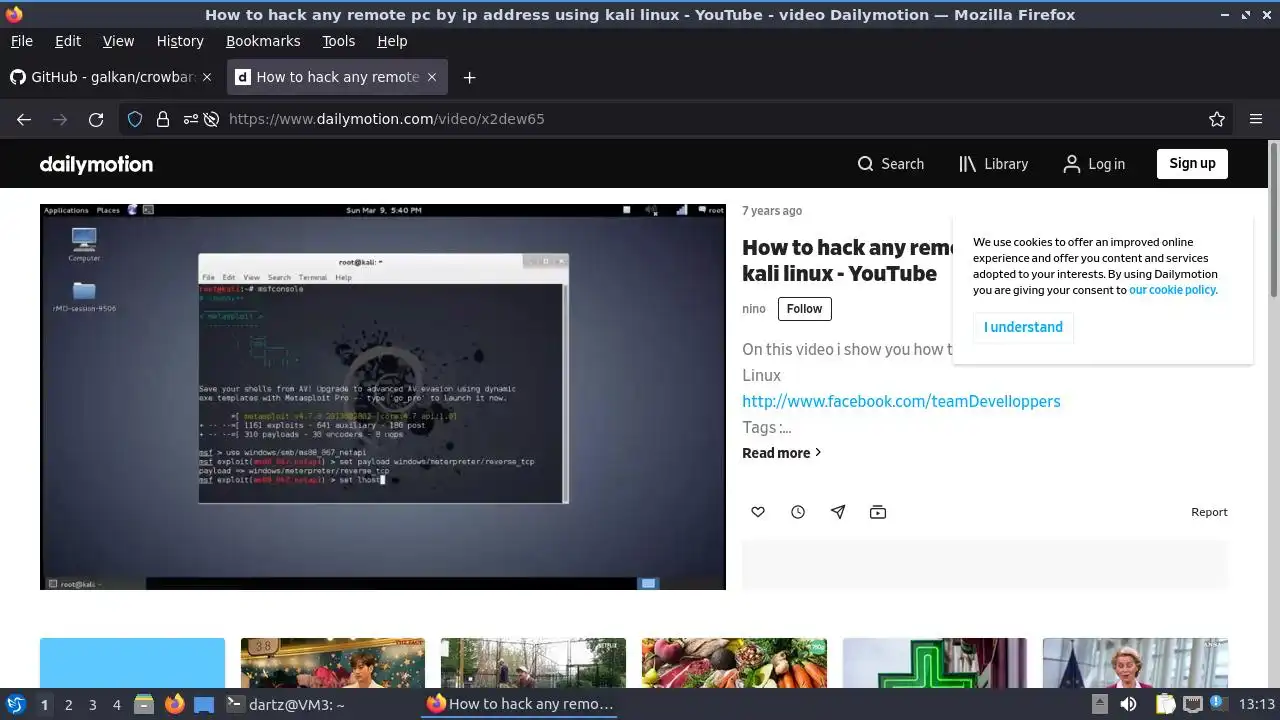The image size is (1280, 720).
Task: Open the site permissions icon in address bar
Action: (190, 119)
